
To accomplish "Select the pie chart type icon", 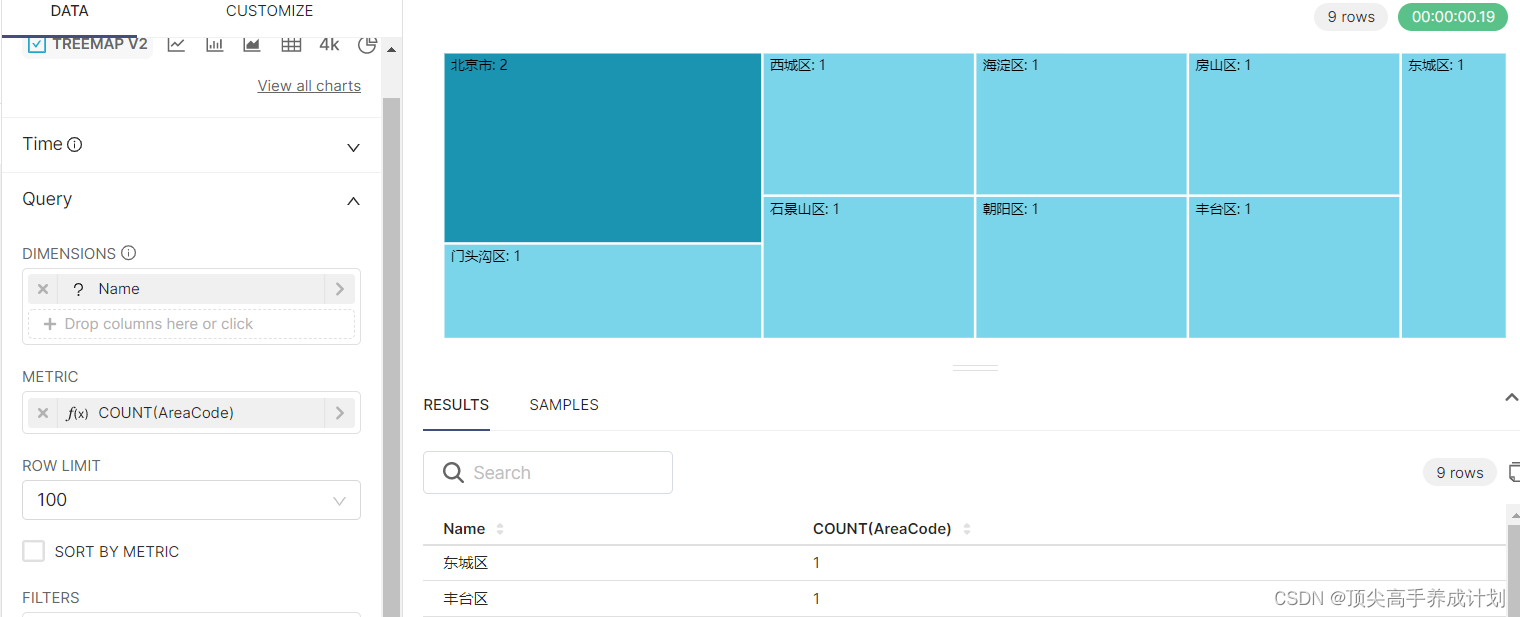I will click(x=367, y=44).
